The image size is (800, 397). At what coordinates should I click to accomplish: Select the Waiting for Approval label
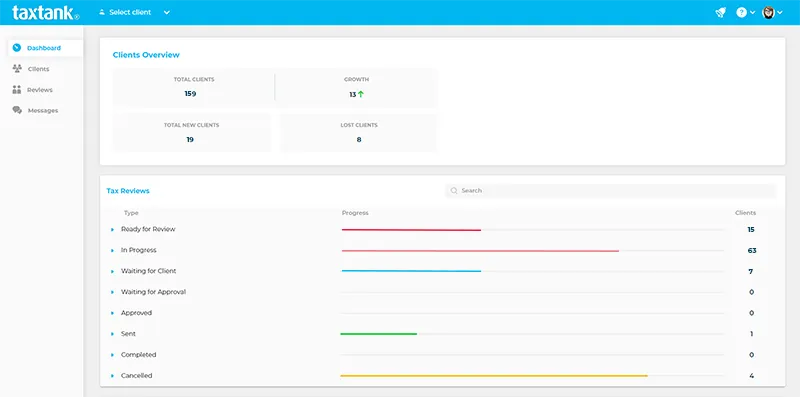pos(153,292)
